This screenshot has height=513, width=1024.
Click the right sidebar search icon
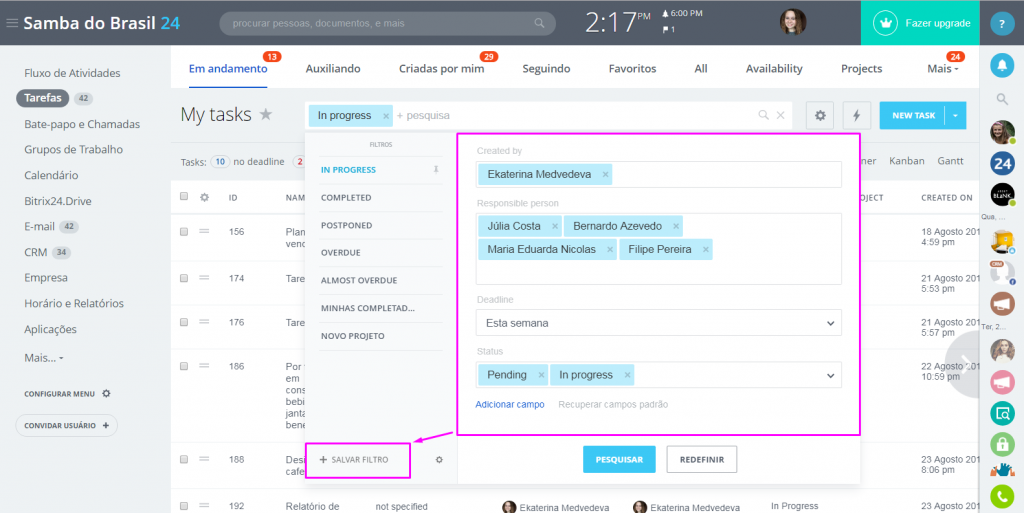1002,99
